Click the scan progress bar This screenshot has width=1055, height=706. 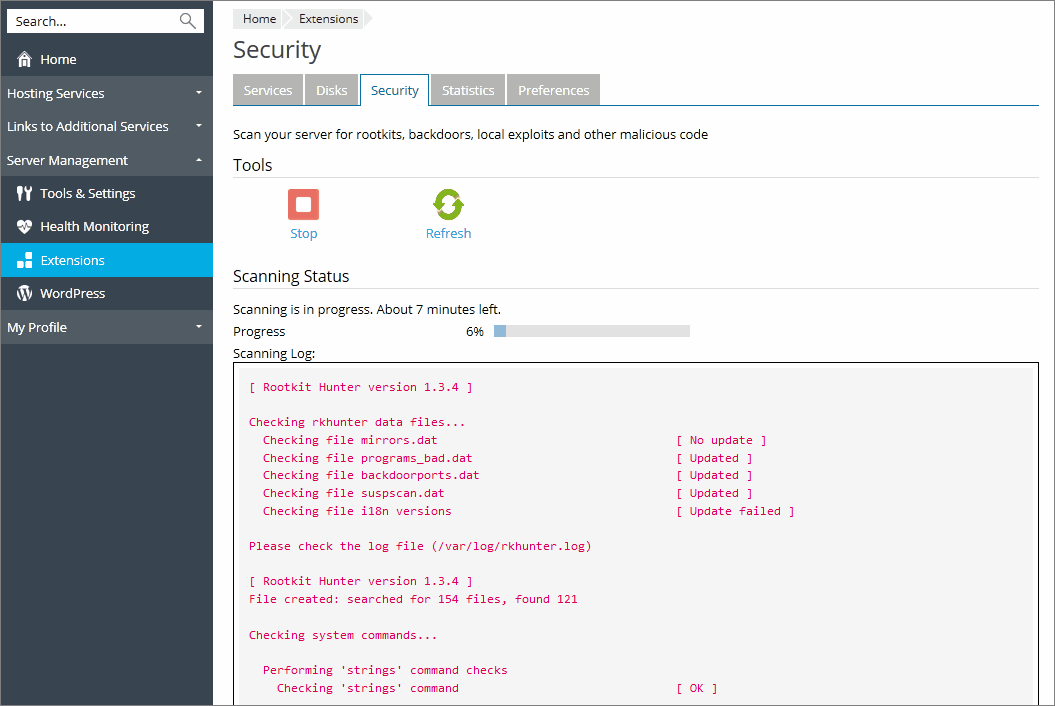[591, 331]
